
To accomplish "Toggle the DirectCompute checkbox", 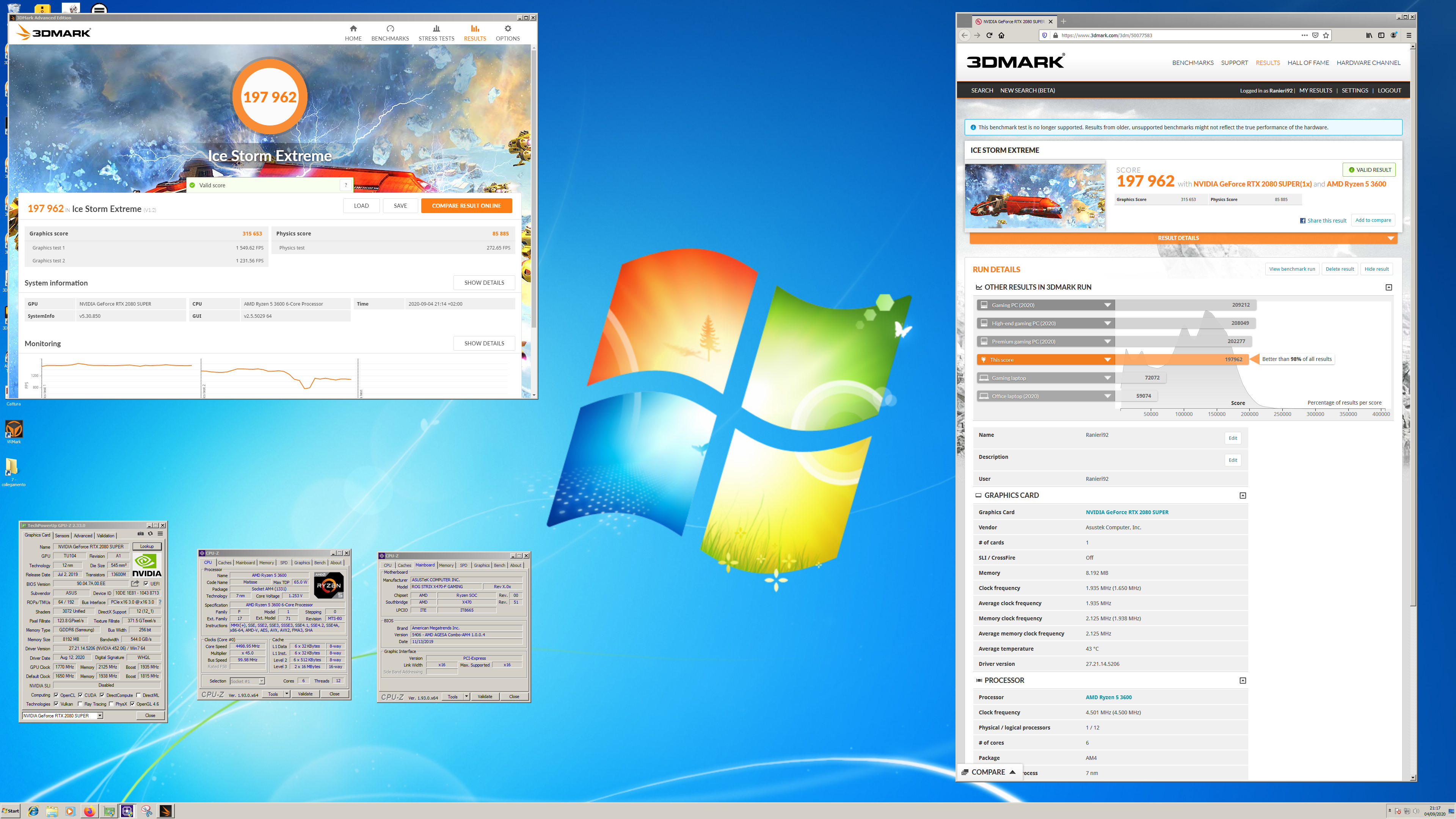I will coord(102,695).
